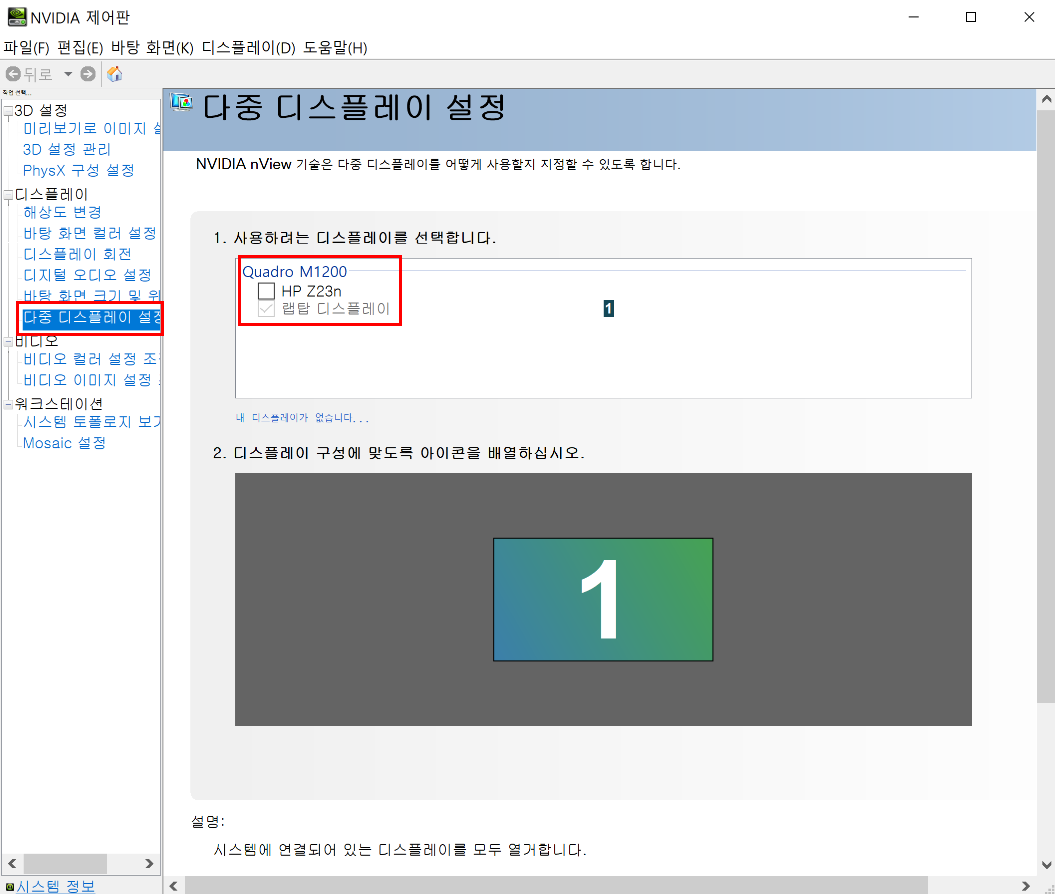Viewport: 1055px width, 894px height.
Task: Maximize the NVIDIA control panel window
Action: tap(971, 17)
